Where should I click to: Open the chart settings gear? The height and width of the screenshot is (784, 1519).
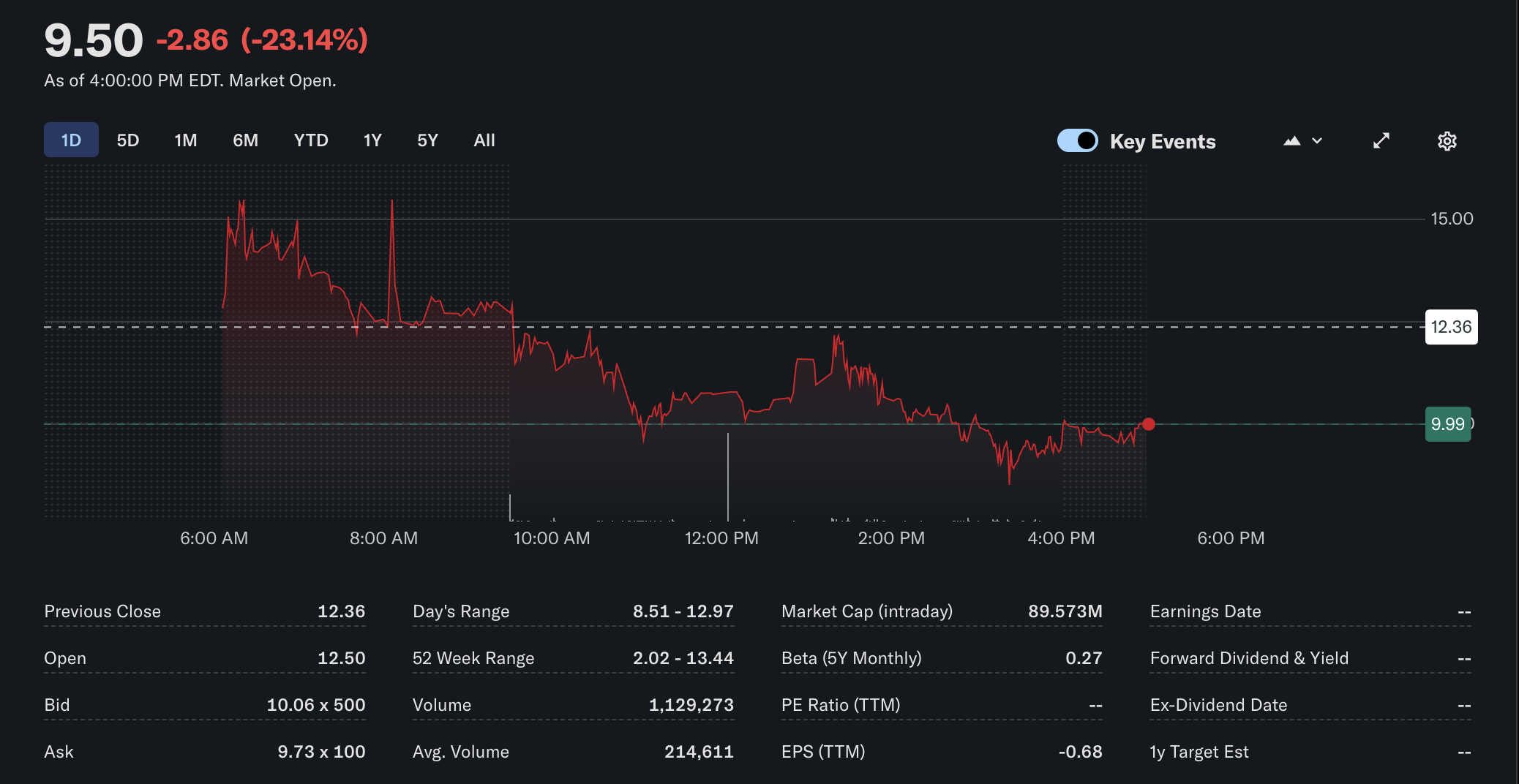pyautogui.click(x=1447, y=140)
